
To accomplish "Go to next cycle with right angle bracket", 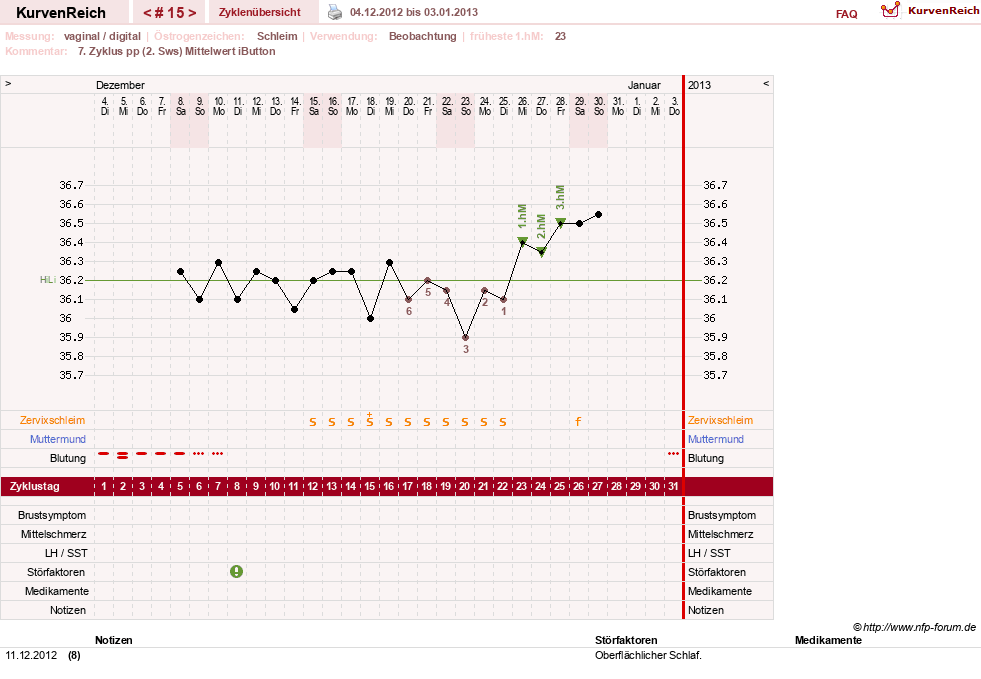I will pos(192,13).
